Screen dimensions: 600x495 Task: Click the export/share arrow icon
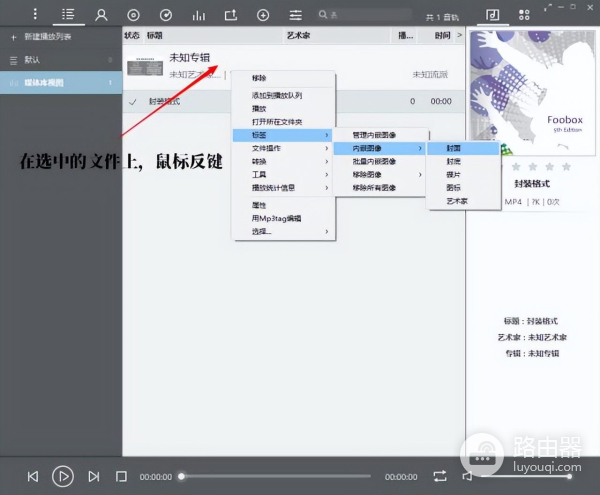[x=231, y=15]
